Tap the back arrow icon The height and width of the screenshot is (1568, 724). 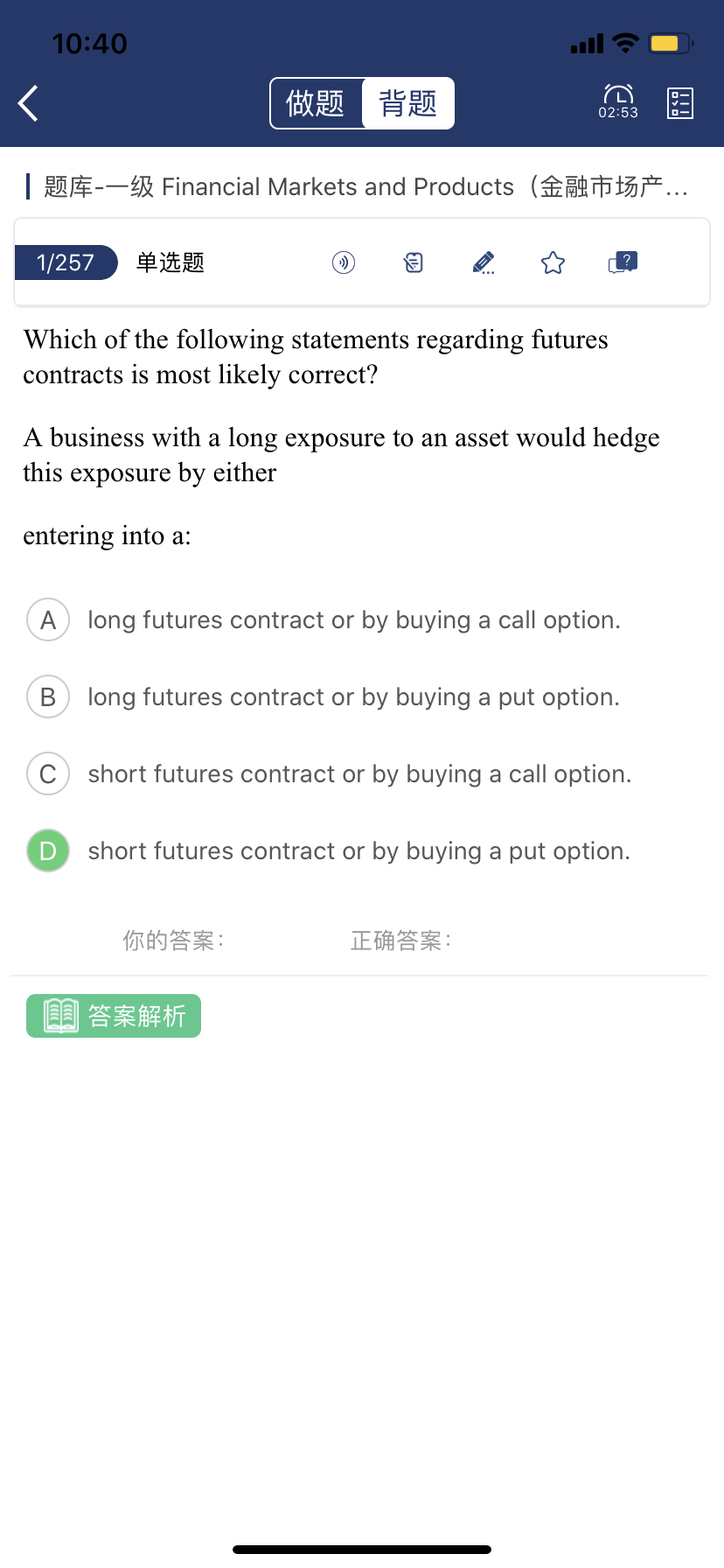29,103
